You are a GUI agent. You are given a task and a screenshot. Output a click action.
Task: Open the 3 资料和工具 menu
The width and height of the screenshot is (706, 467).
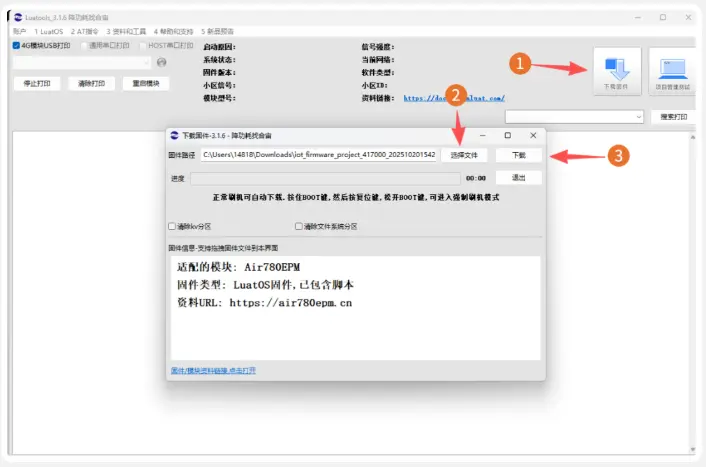tap(126, 31)
